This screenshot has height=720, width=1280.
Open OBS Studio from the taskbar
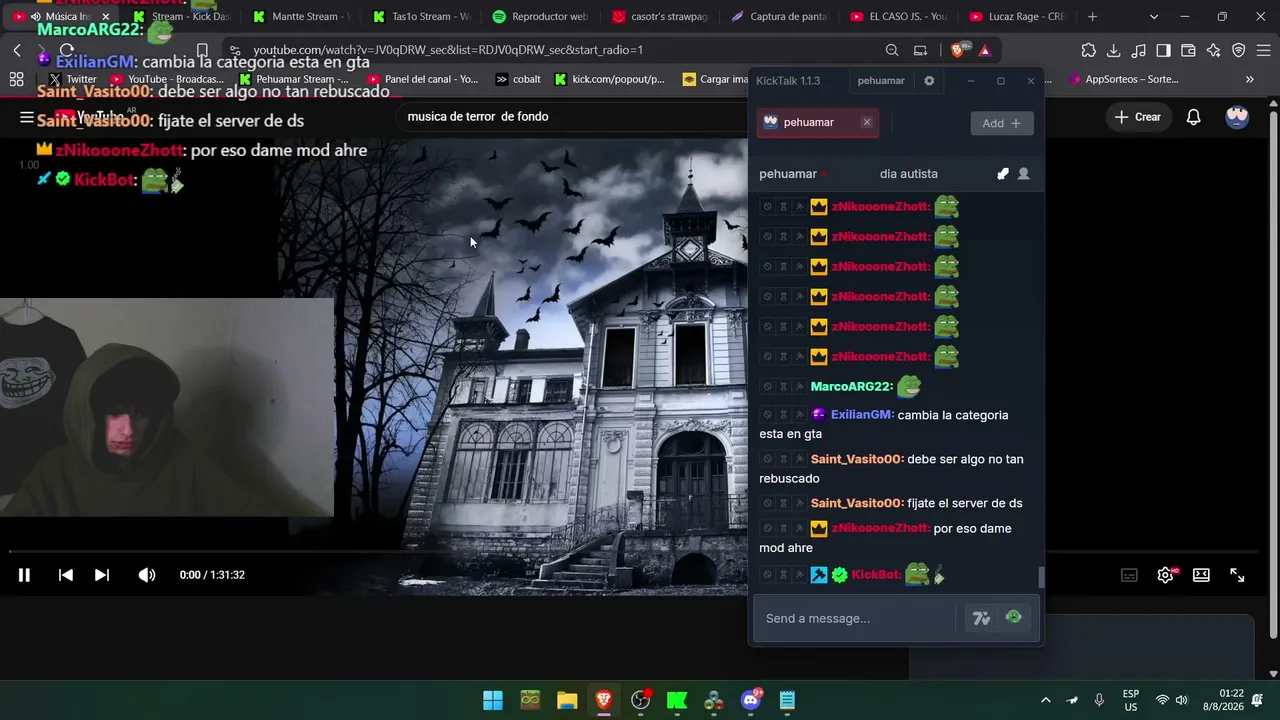tap(641, 700)
